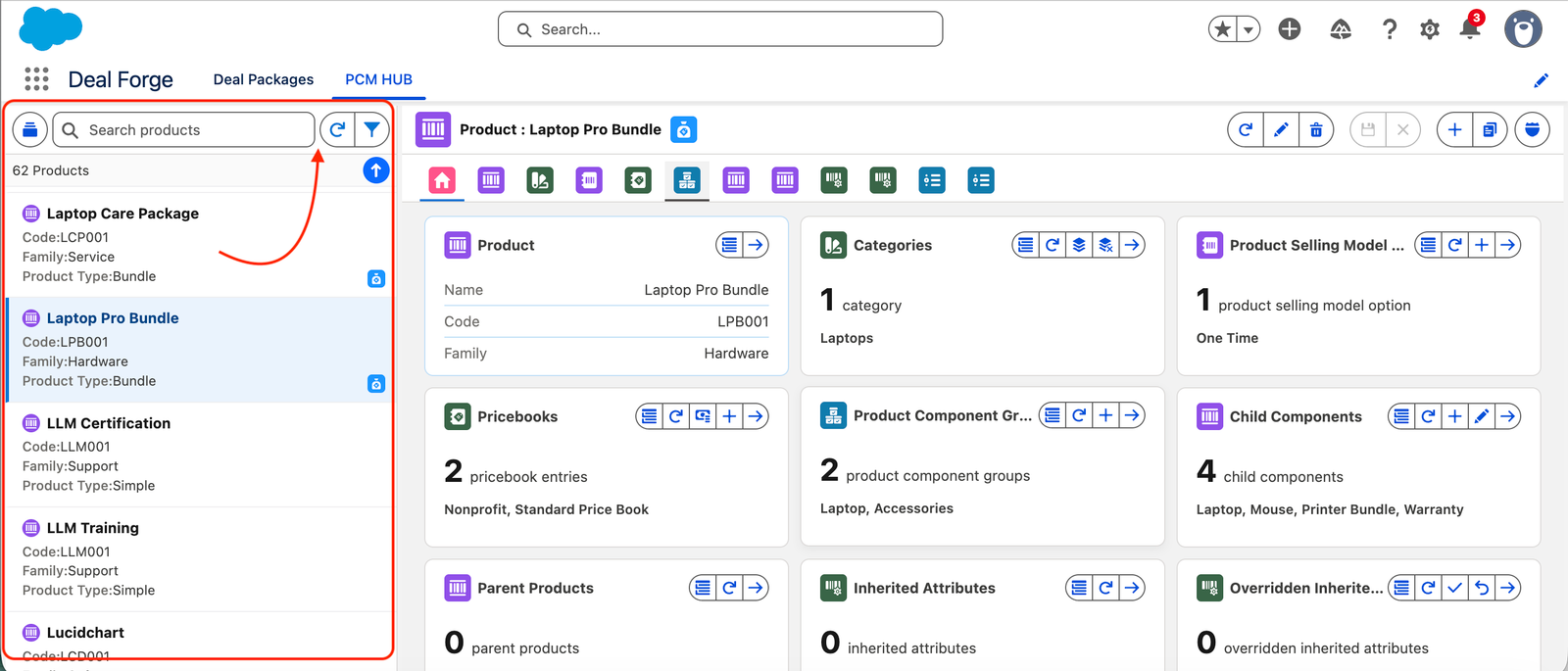Revert overrides with the undo icon in Overridden Inherited Attributes
Screen dimensions: 1568x671
pyautogui.click(x=1482, y=588)
